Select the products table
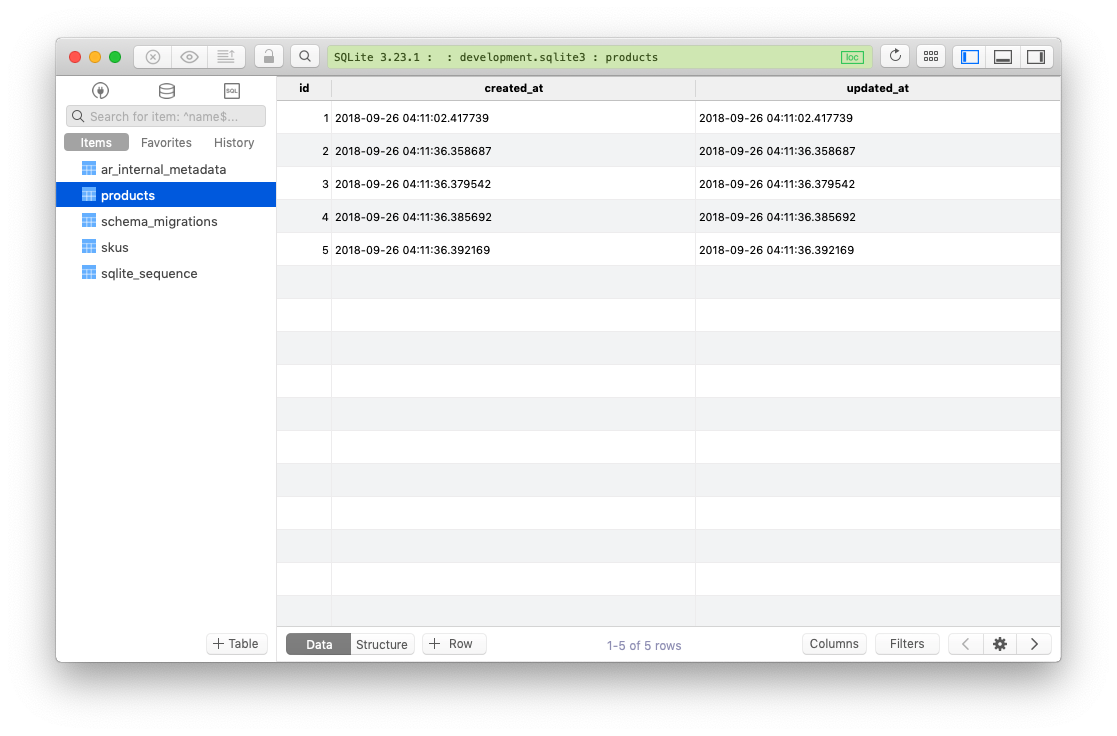Viewport: 1117px width, 736px height. 166,195
